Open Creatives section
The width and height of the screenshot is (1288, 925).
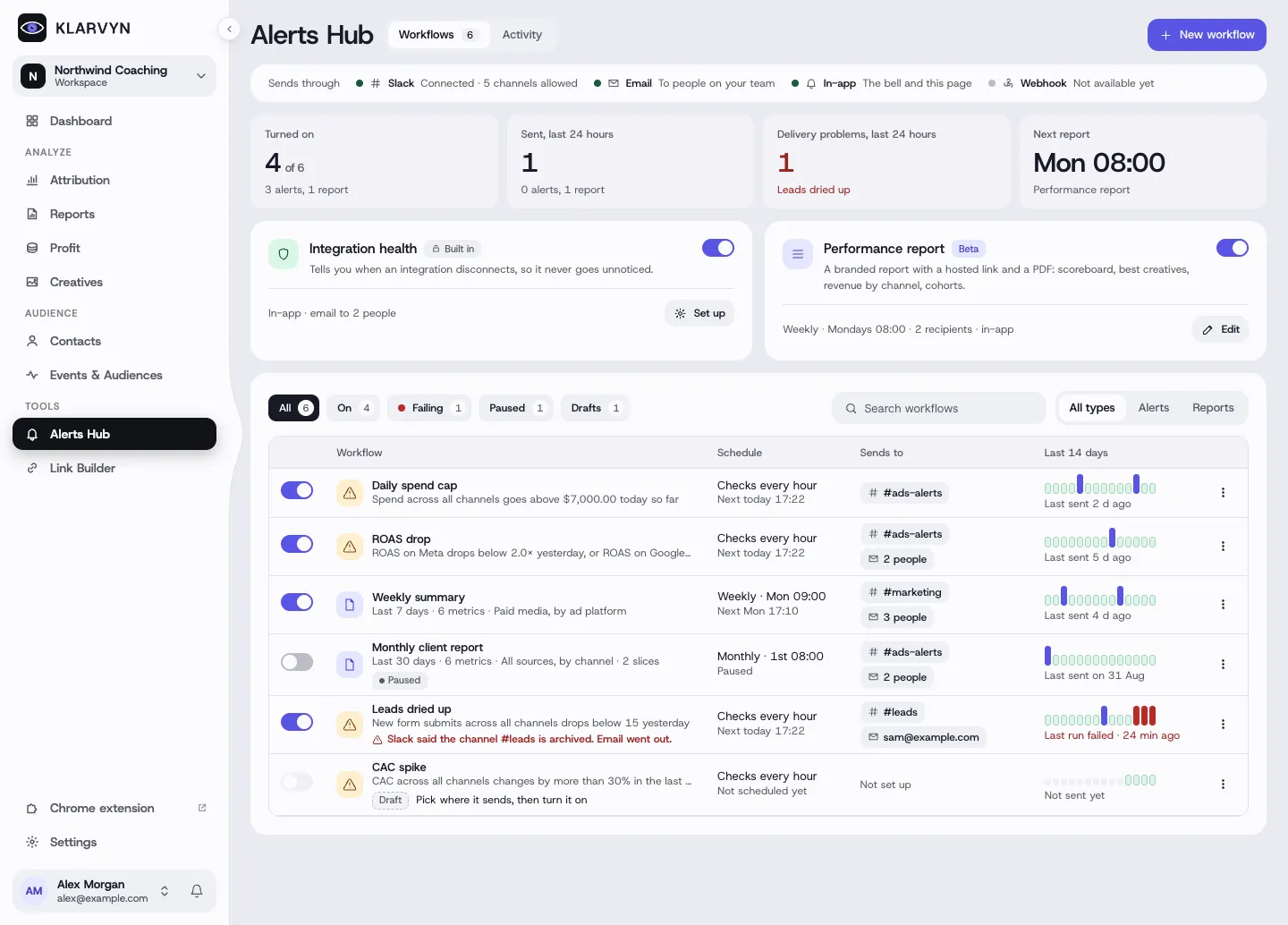(114, 282)
